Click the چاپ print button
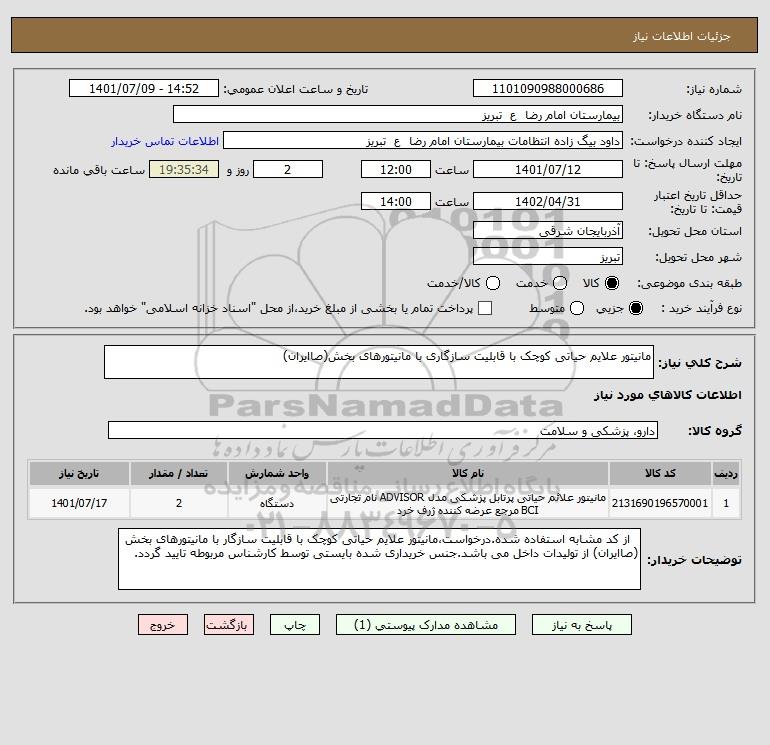 coord(295,625)
